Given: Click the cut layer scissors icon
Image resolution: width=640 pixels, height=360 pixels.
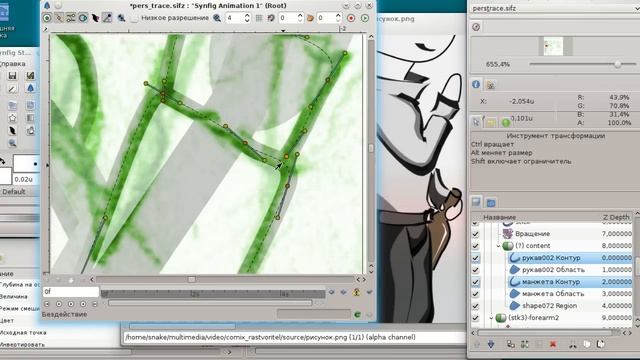Looking at the screenshot, I should tap(573, 345).
